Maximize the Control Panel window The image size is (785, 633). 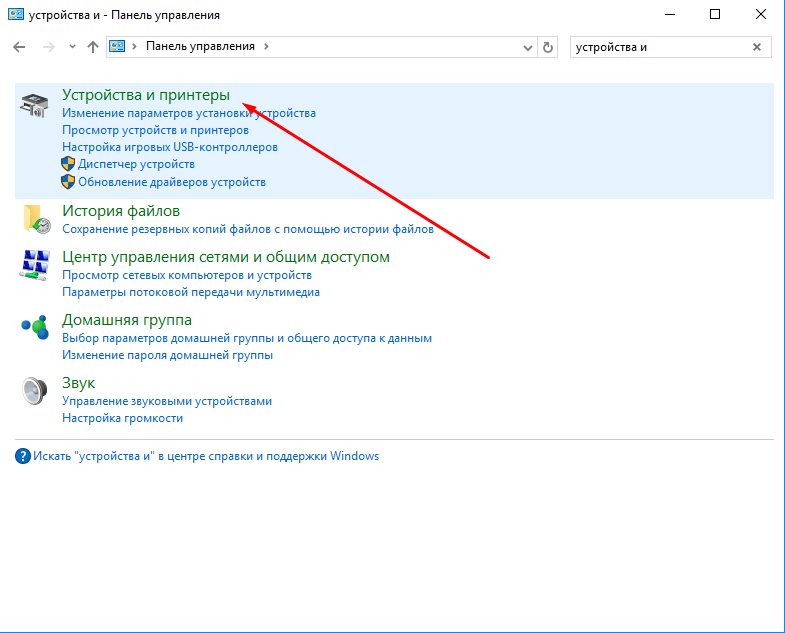(715, 15)
